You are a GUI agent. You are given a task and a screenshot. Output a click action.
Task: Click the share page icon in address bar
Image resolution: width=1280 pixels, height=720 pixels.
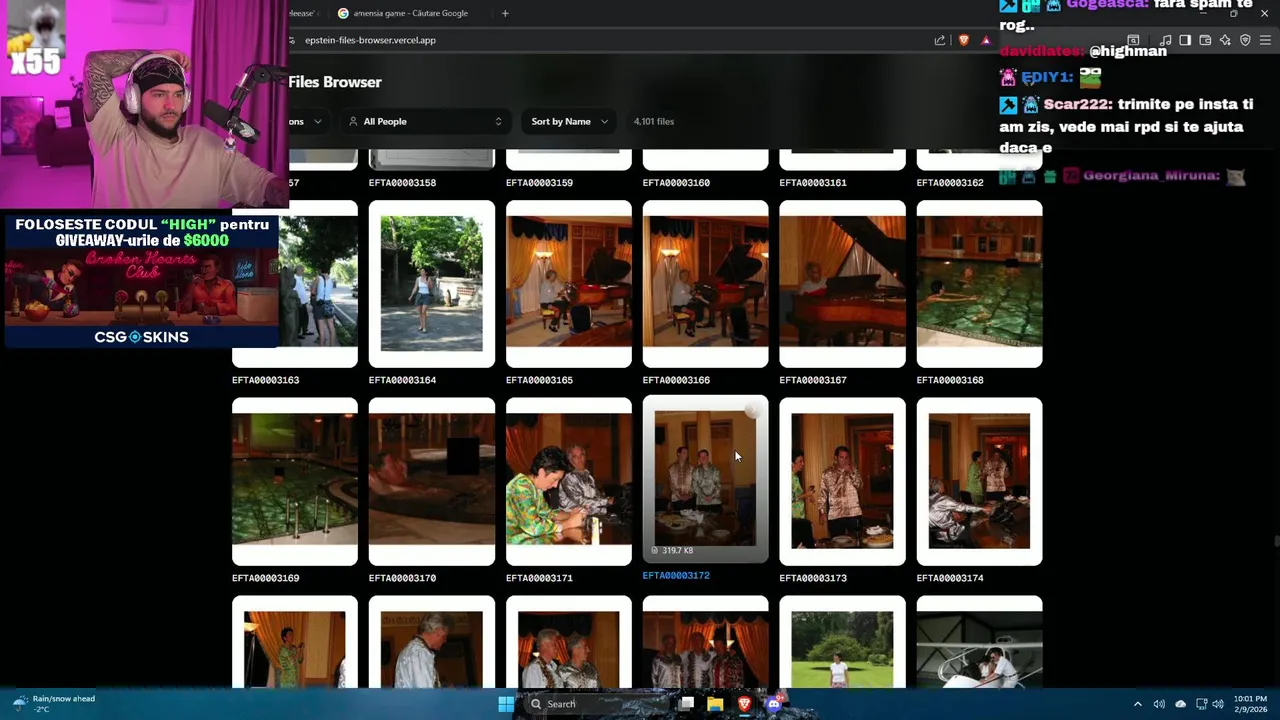coord(940,40)
